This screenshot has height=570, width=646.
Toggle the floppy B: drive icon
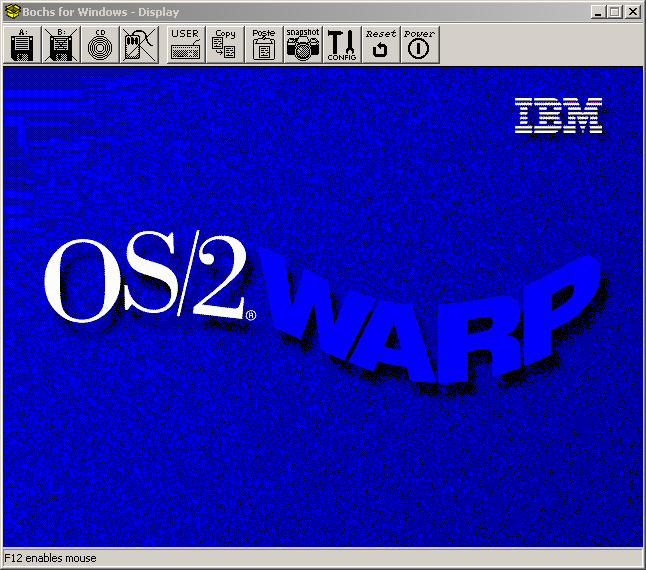[x=61, y=45]
